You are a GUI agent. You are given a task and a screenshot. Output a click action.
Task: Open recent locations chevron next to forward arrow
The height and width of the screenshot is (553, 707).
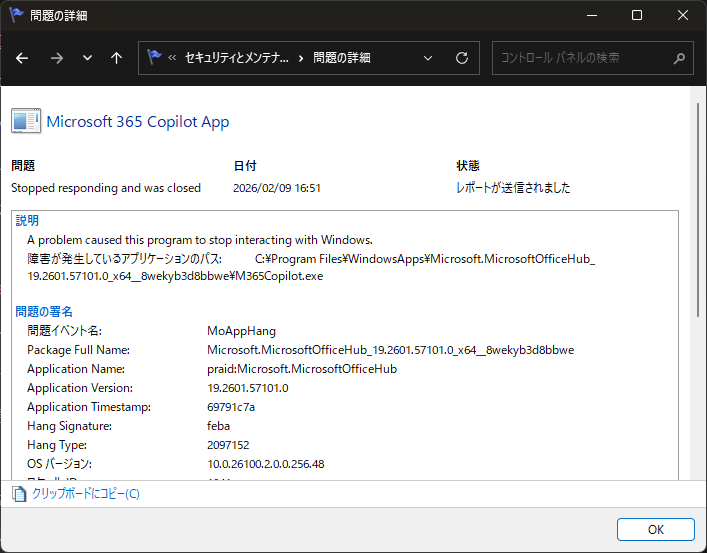point(87,58)
